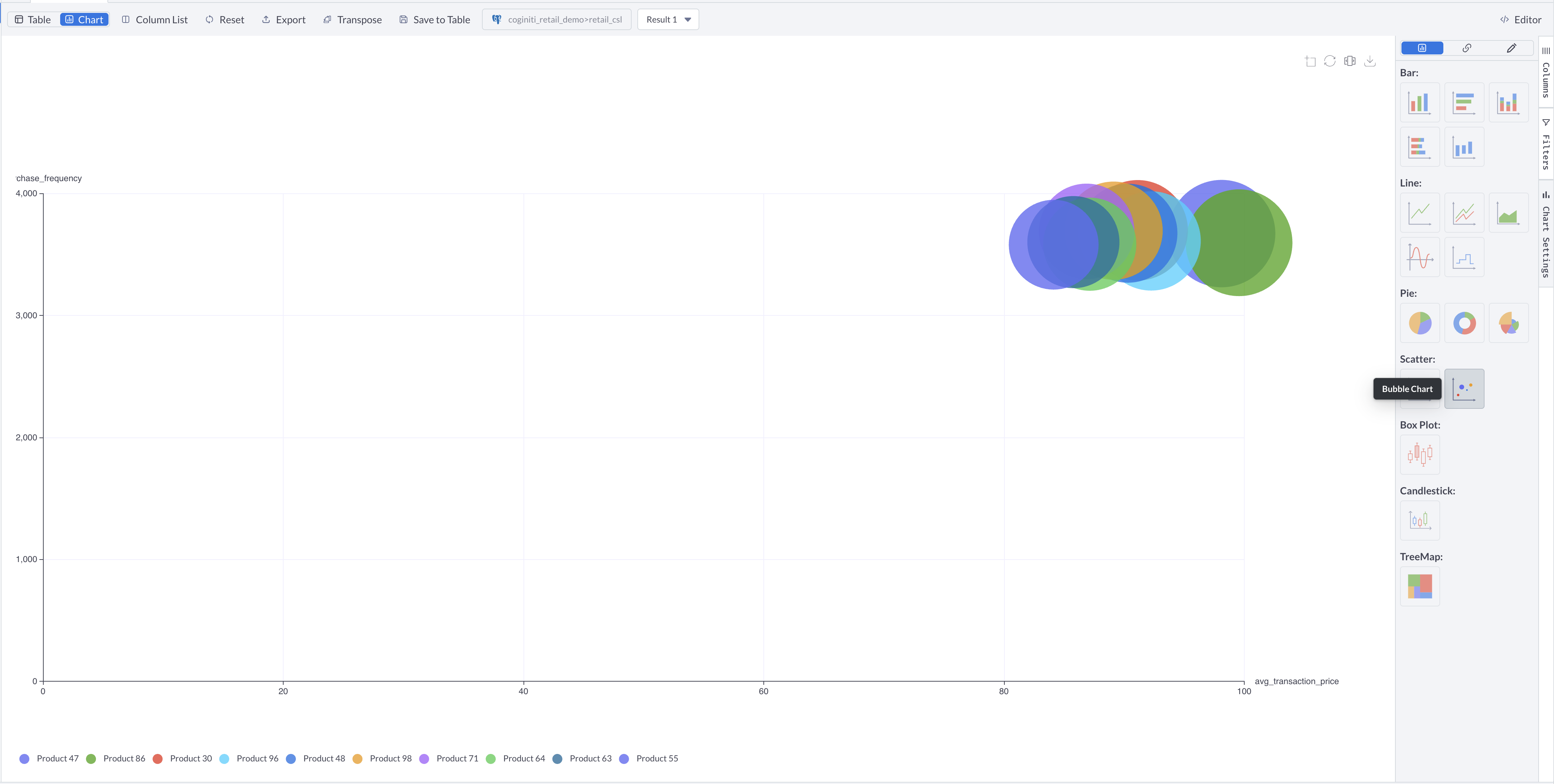
Task: Open the Editor view
Action: [1520, 19]
